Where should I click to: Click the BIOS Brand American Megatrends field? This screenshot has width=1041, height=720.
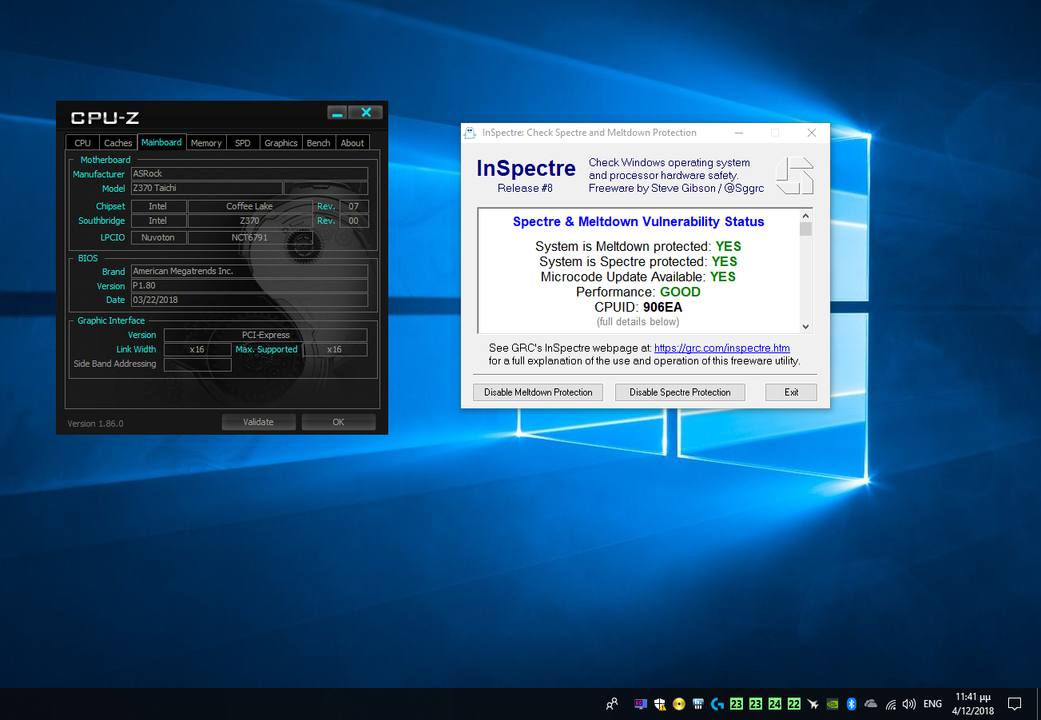[249, 271]
